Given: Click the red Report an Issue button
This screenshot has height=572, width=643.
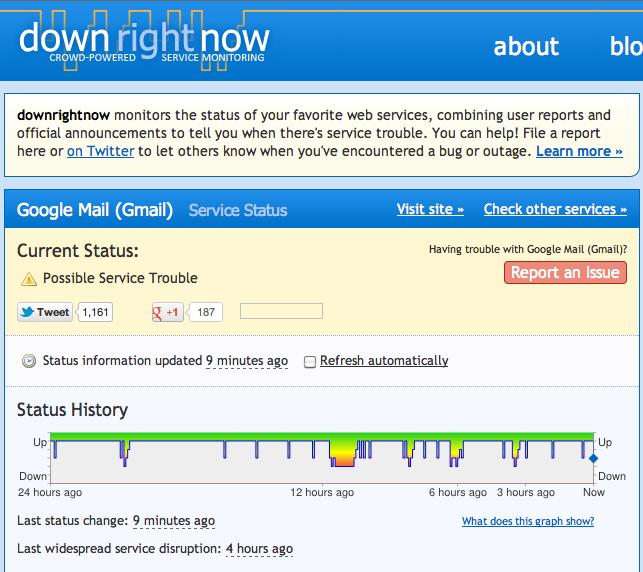Looking at the screenshot, I should (x=565, y=272).
